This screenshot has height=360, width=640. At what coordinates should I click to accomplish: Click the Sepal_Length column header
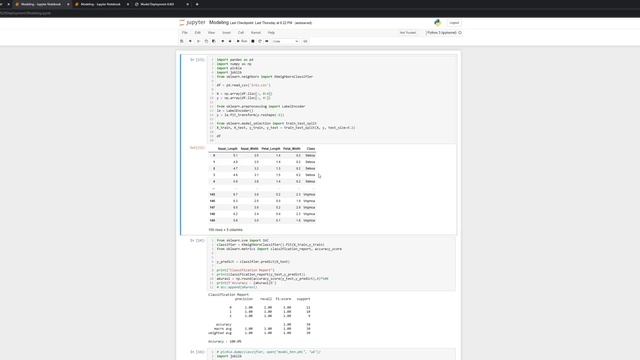227,149
